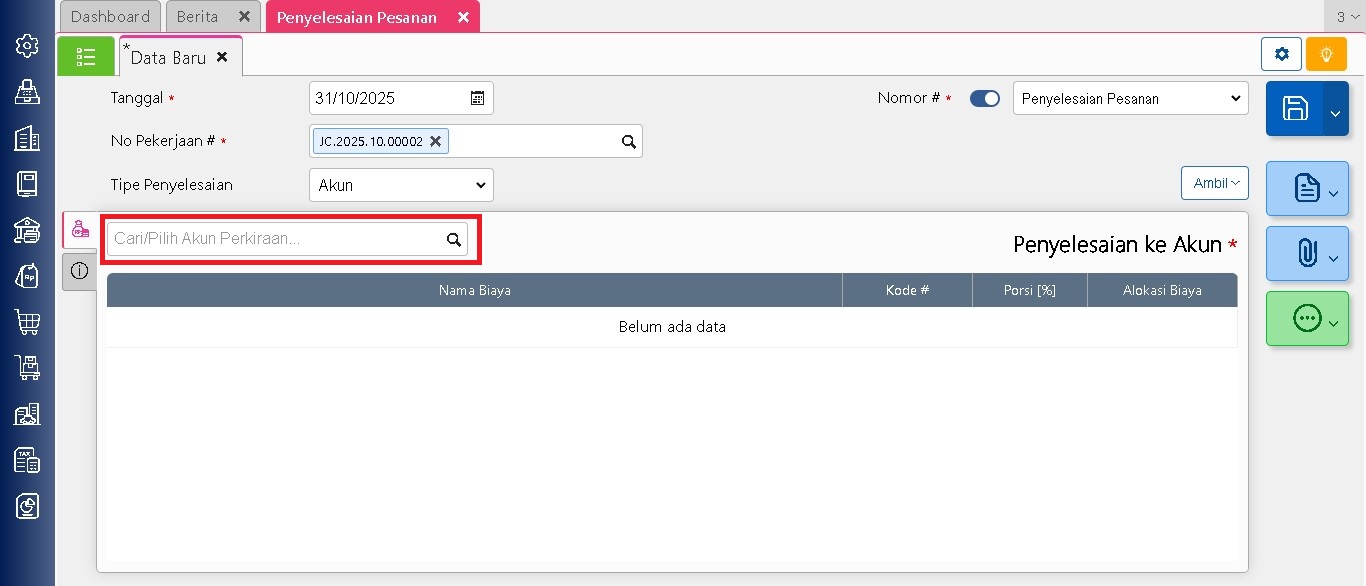Viewport: 1366px width, 586px height.
Task: Open the paperclip attachment menu
Action: point(1306,254)
